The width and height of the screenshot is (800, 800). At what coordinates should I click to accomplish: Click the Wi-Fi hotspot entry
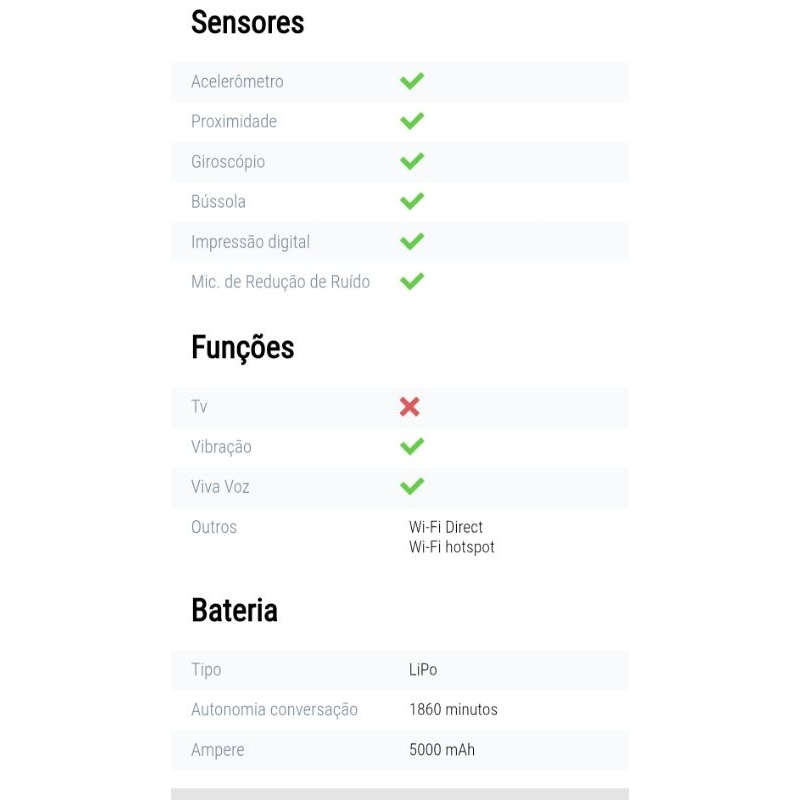(452, 547)
